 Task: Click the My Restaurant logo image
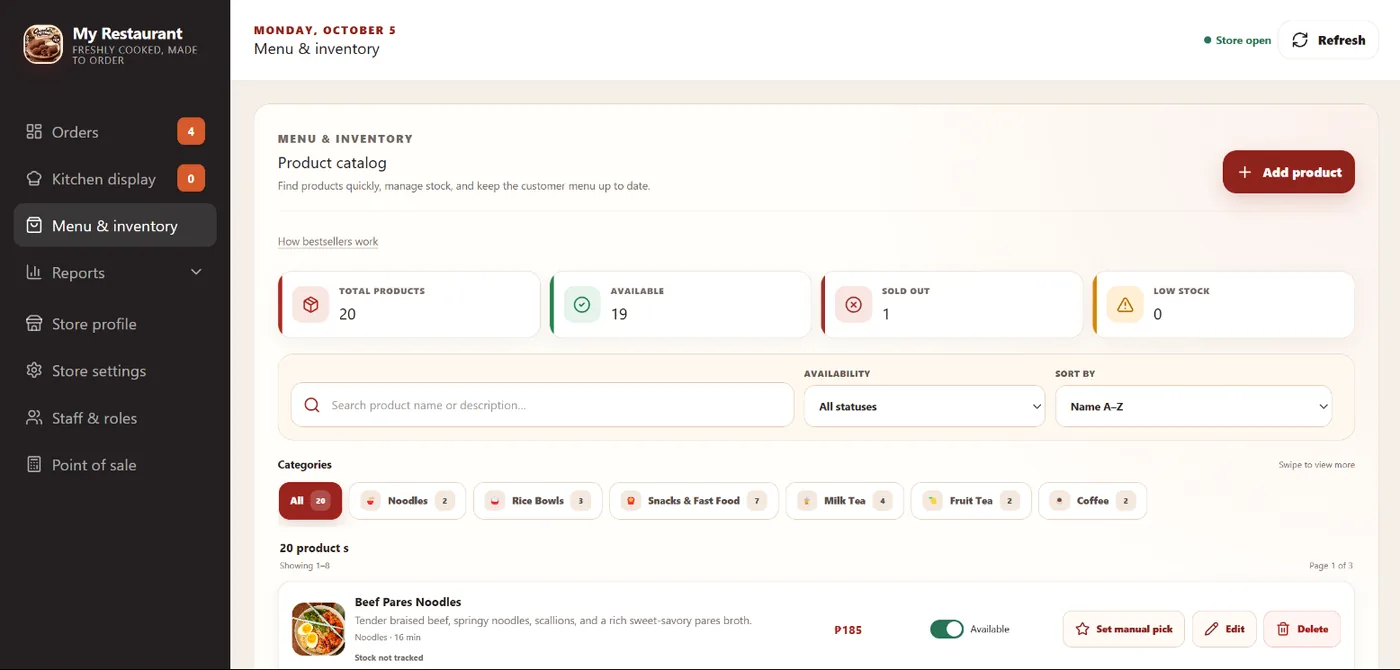point(43,44)
